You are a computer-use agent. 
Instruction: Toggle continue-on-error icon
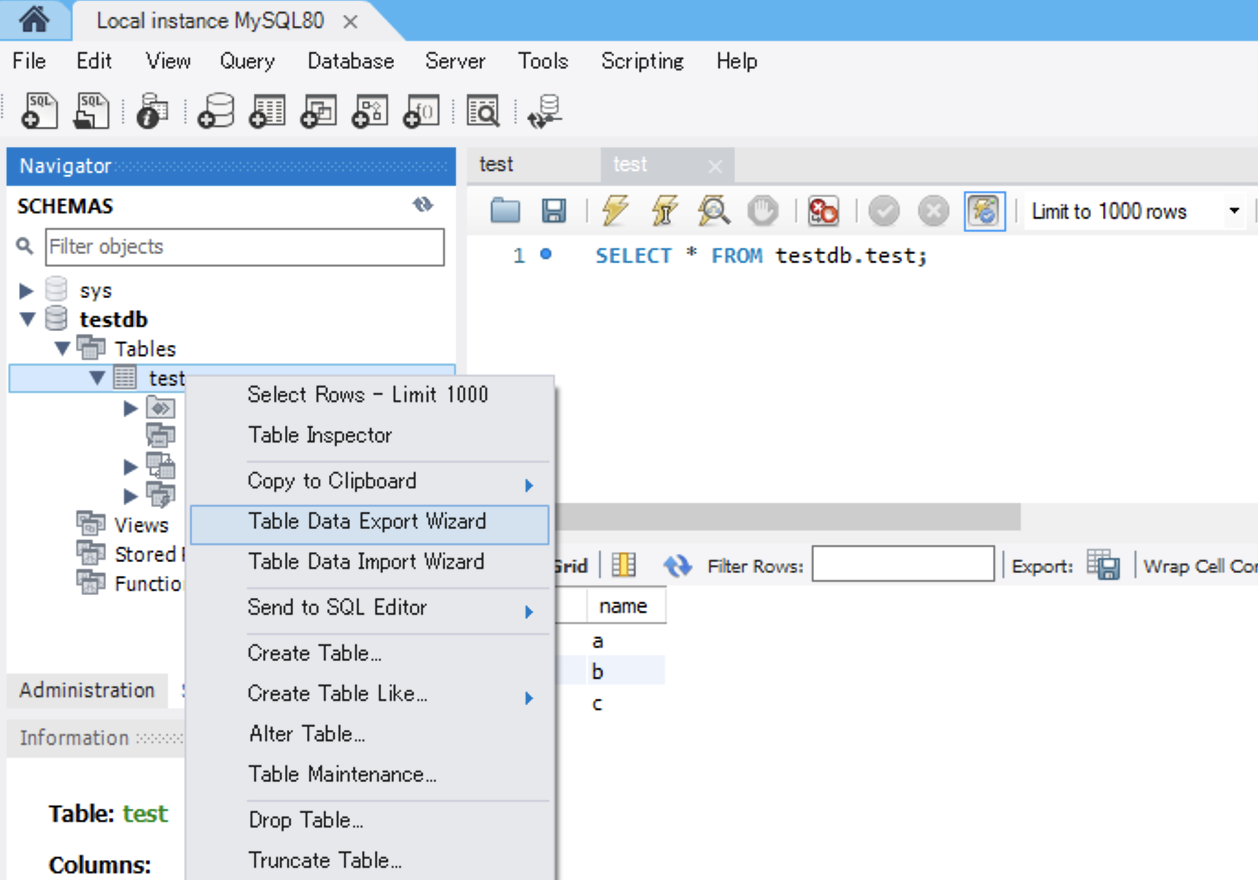pyautogui.click(x=823, y=210)
